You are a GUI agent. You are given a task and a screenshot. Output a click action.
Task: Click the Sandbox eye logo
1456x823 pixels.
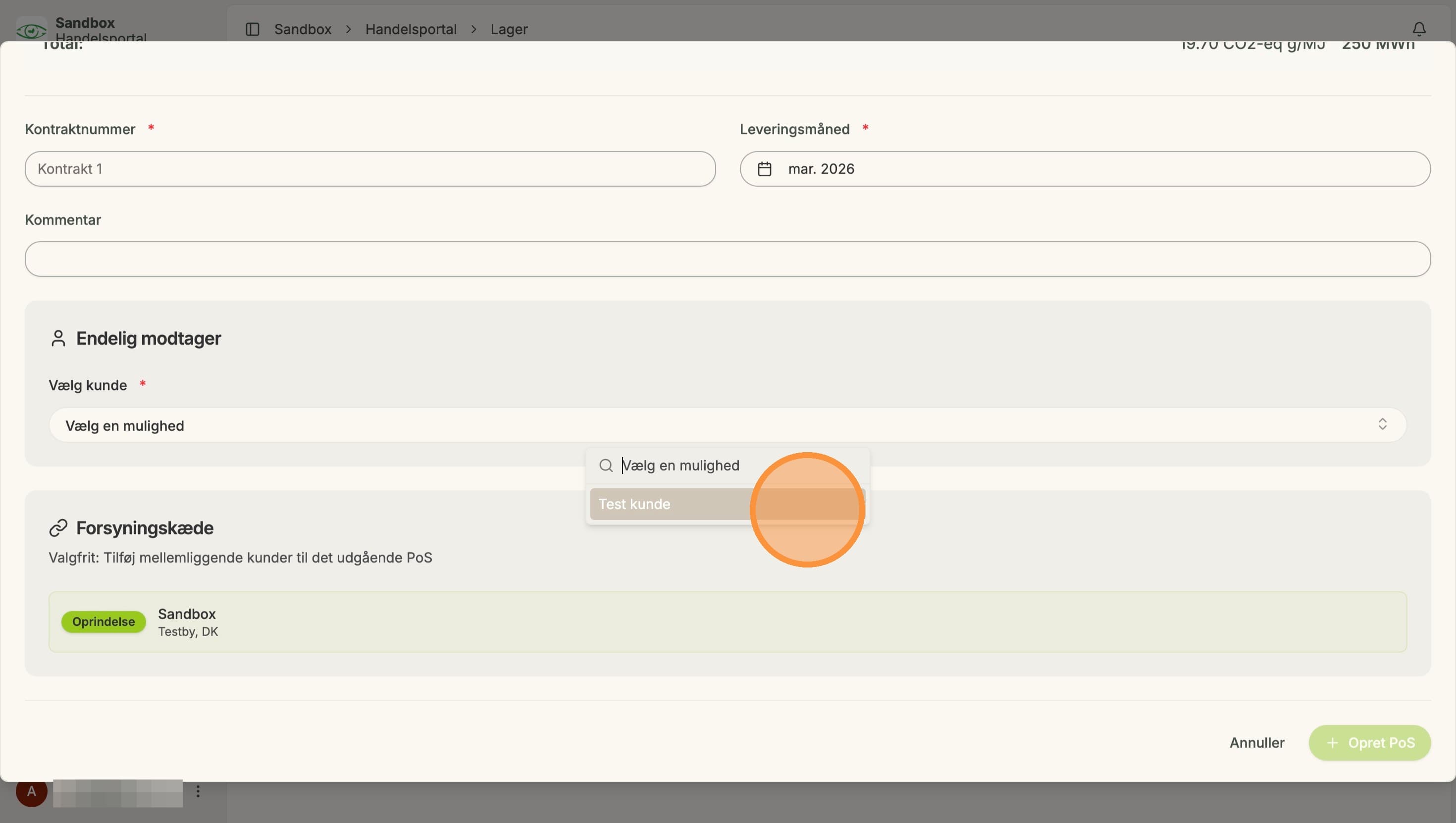click(x=31, y=29)
